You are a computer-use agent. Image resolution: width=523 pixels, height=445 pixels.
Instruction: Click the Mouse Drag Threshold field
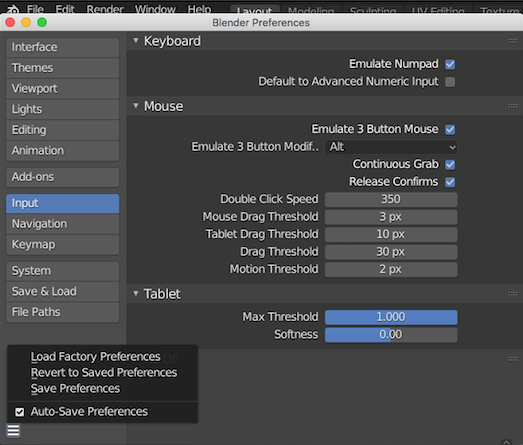(391, 217)
